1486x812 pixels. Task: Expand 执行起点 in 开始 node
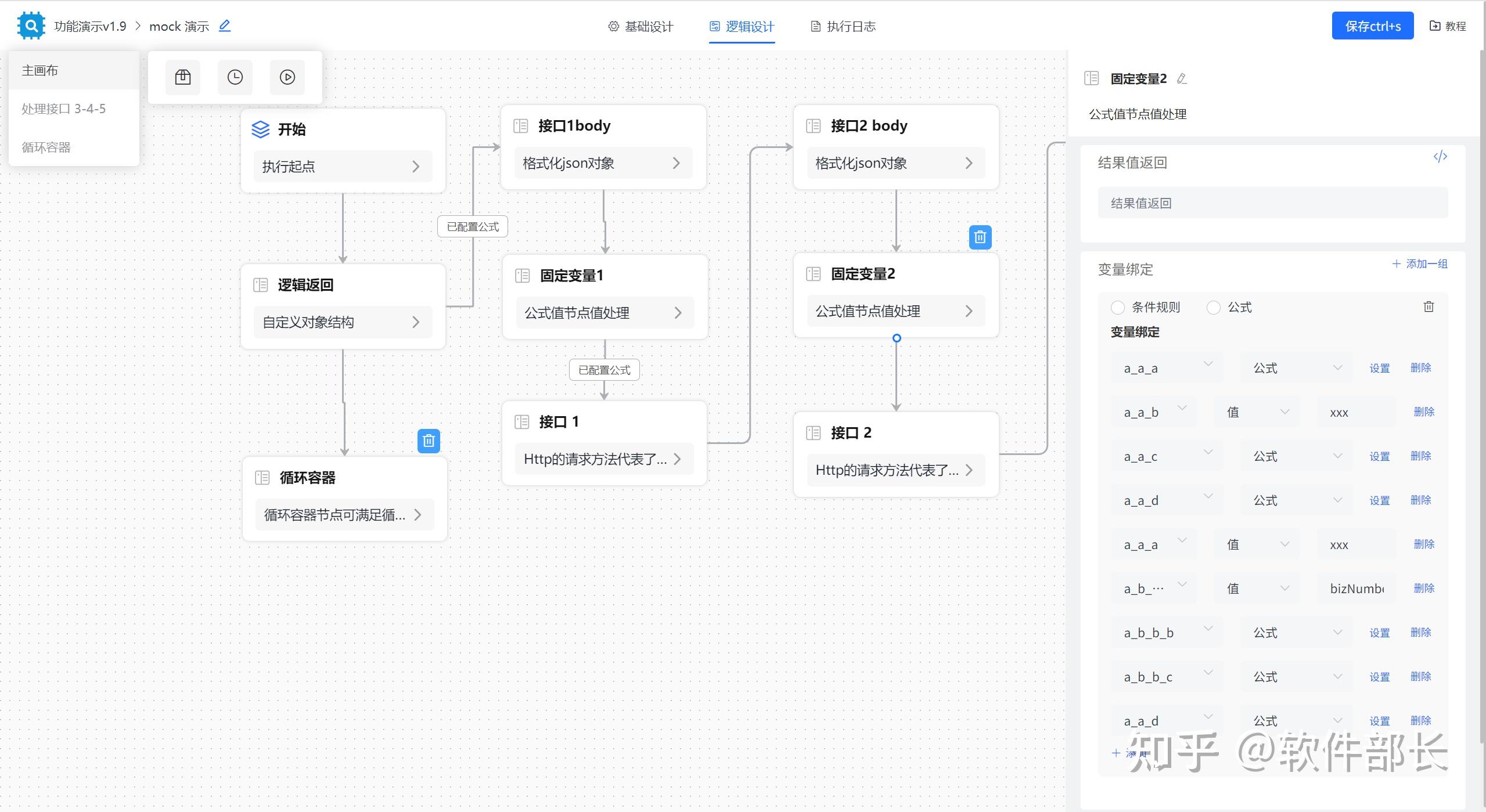(343, 167)
